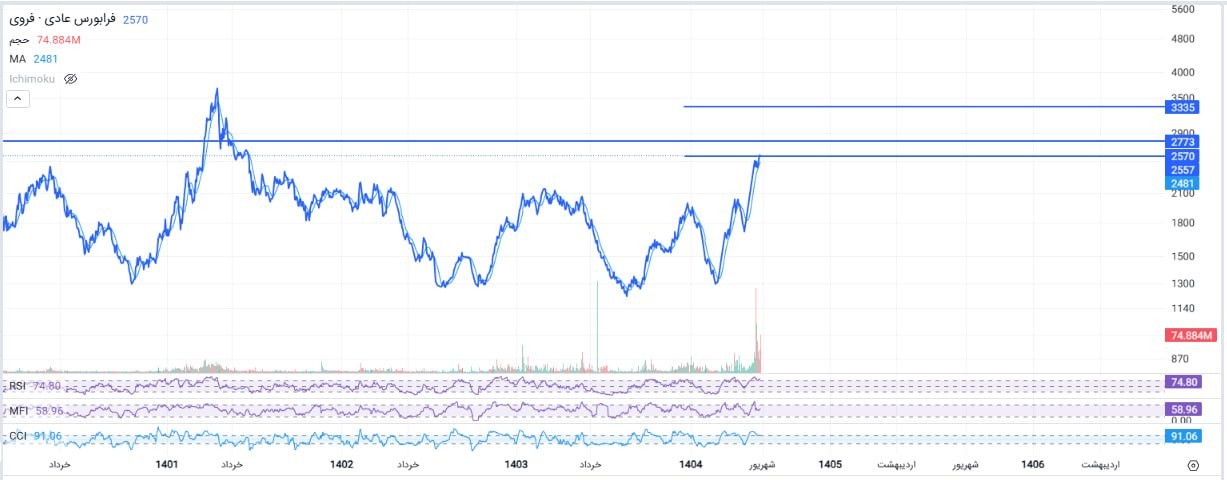Click the 1405 year label on time axis
This screenshot has height=480, width=1227.
[830, 464]
